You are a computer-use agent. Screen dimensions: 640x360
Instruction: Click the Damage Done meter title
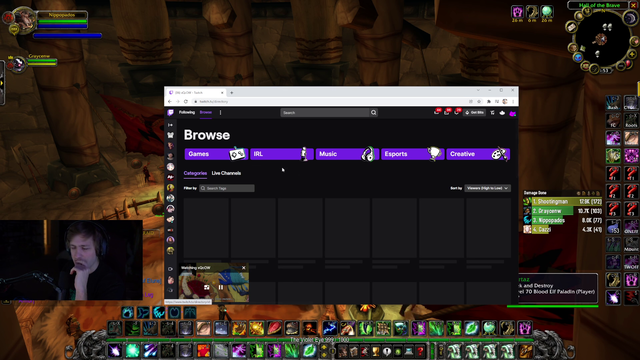pyautogui.click(x=535, y=193)
